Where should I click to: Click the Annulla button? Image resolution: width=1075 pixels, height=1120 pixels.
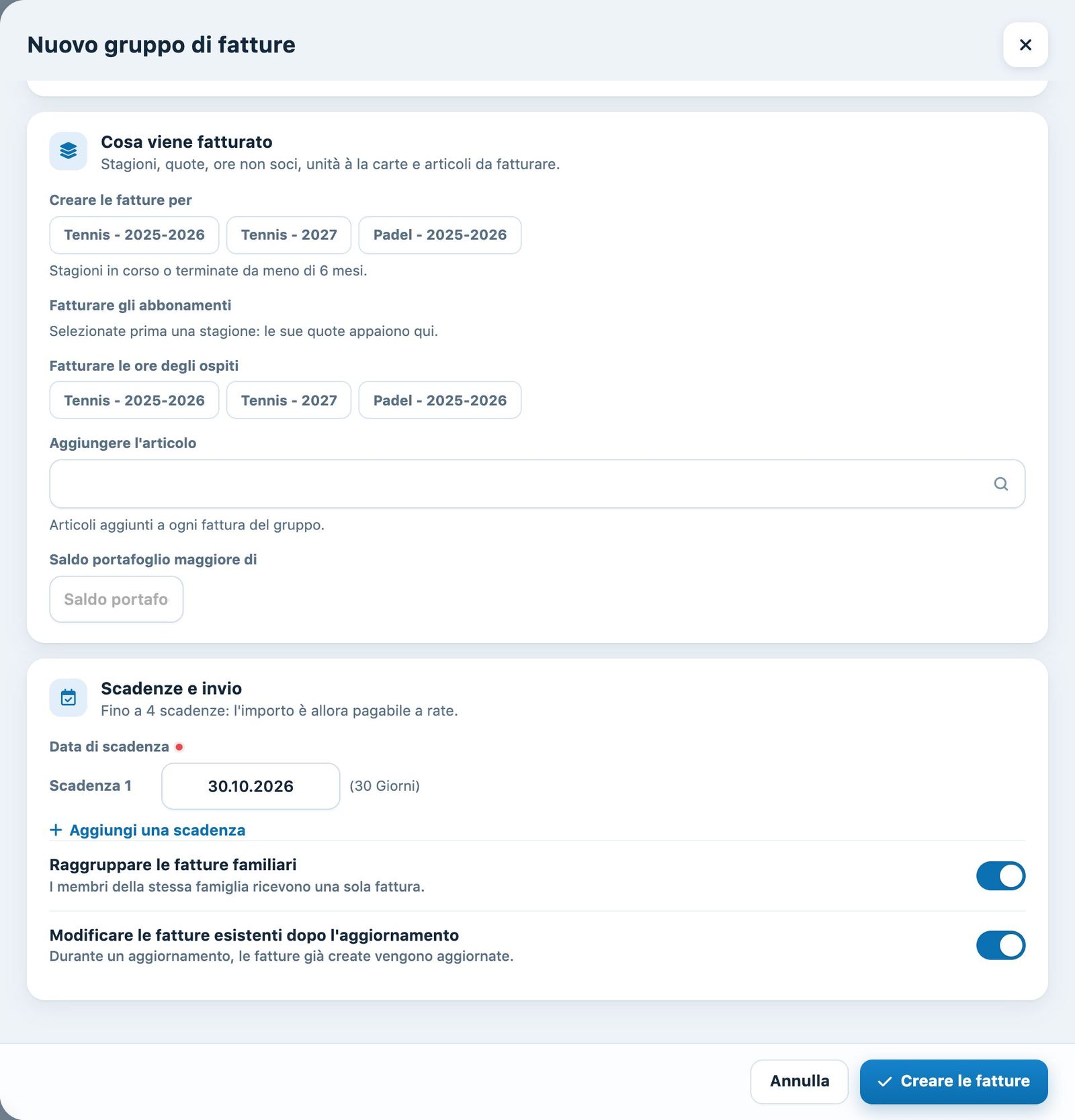coord(800,1082)
